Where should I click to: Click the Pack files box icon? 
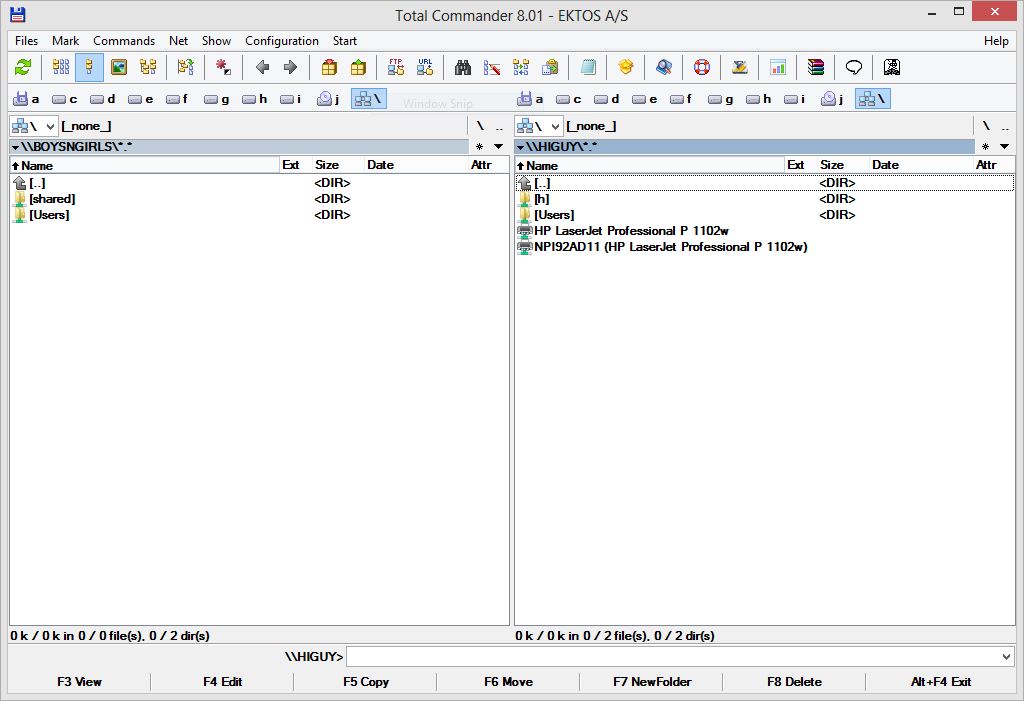[x=329, y=67]
